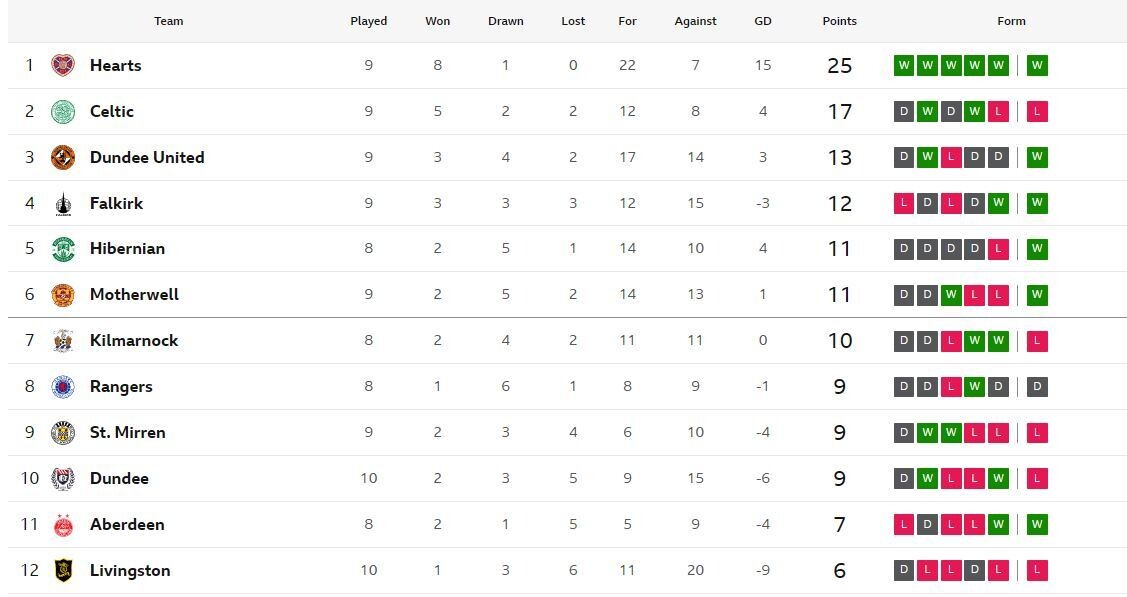Click the Played column header
The image size is (1127, 597).
coord(368,21)
